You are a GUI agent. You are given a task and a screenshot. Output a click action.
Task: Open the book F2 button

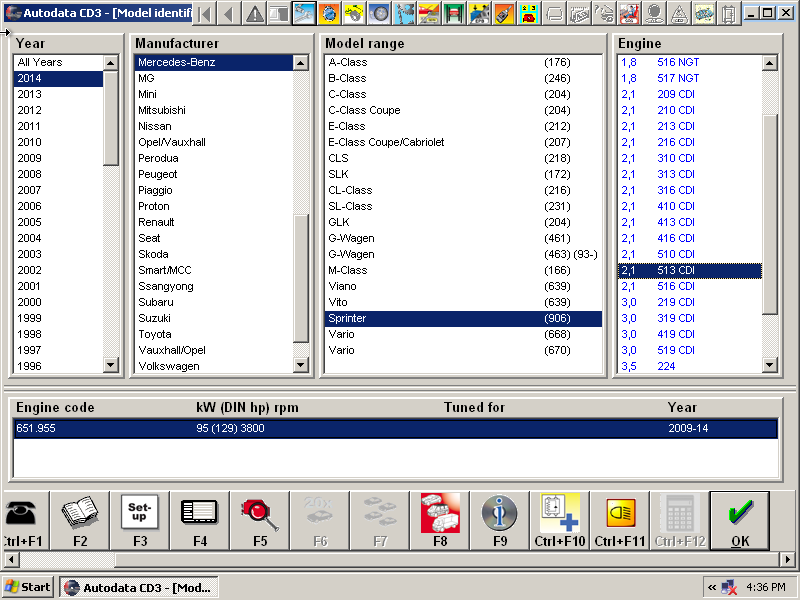click(80, 520)
